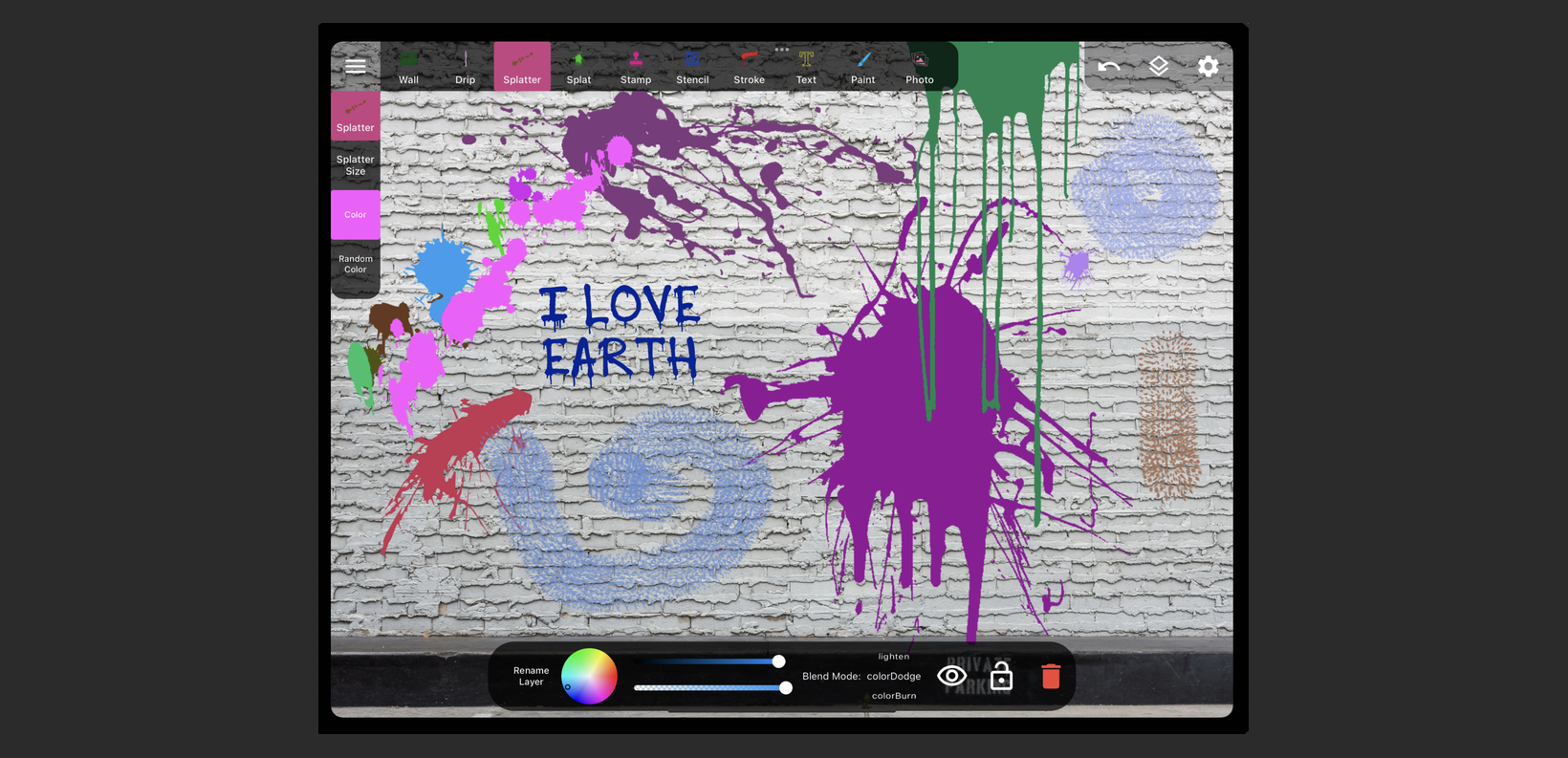
Task: Choose the colorBurn blend mode
Action: coord(894,696)
